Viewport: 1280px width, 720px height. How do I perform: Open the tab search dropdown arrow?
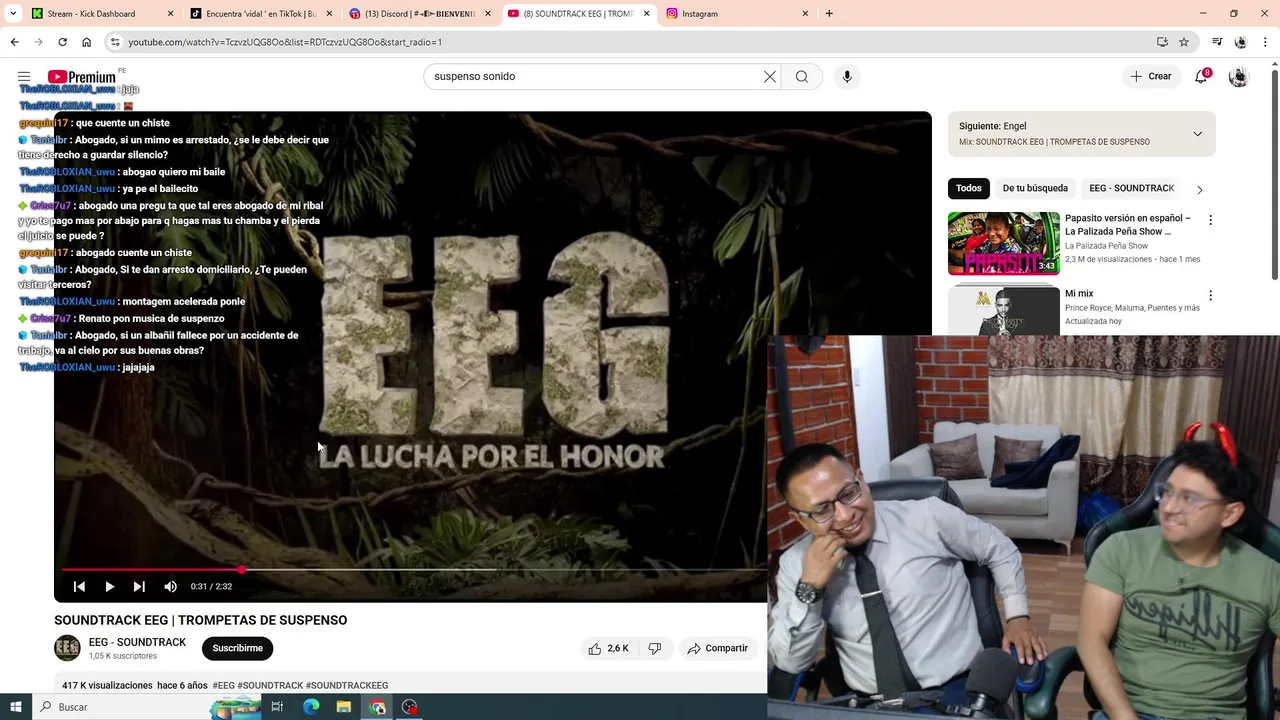(x=14, y=14)
